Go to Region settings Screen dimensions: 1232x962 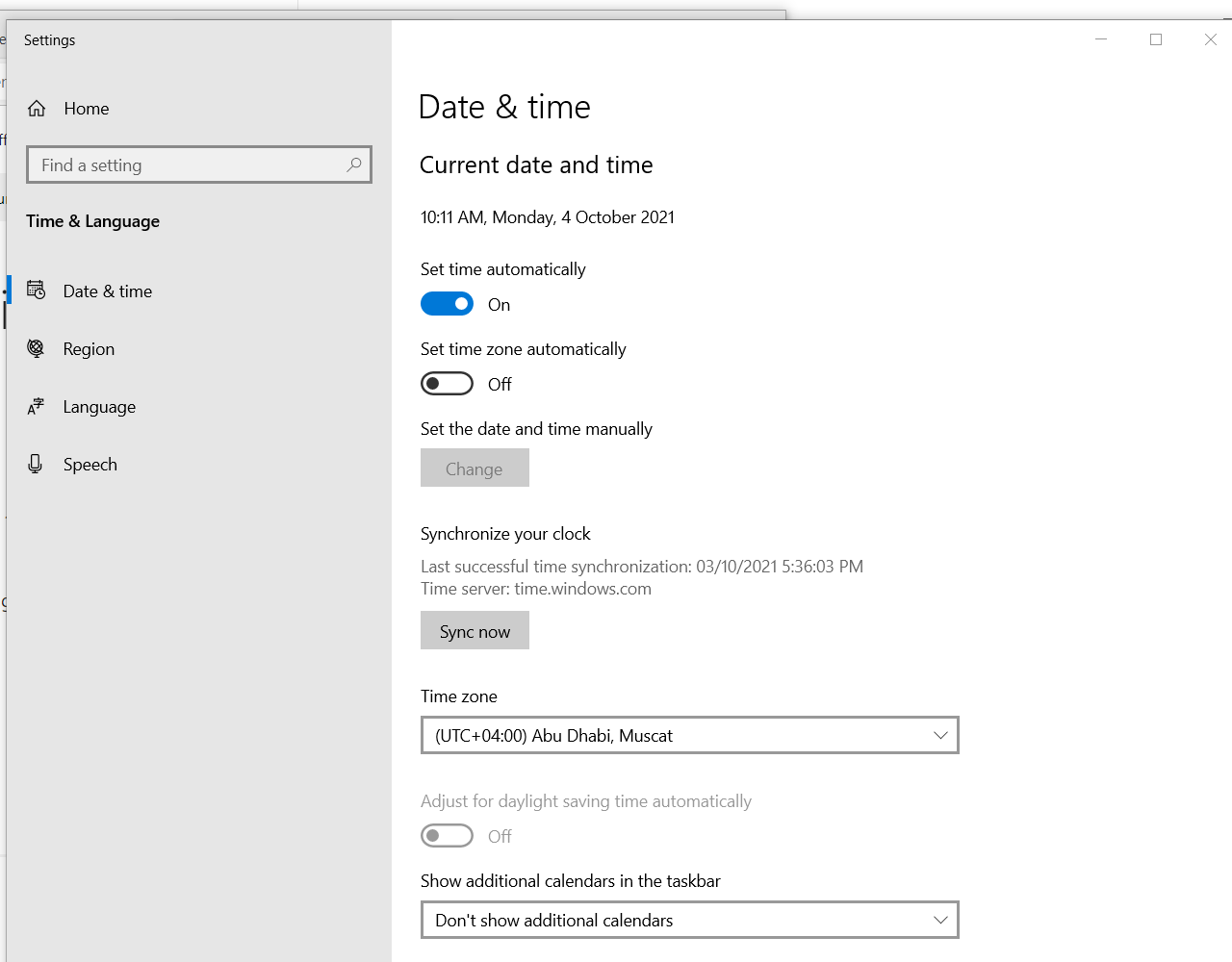coord(198,348)
